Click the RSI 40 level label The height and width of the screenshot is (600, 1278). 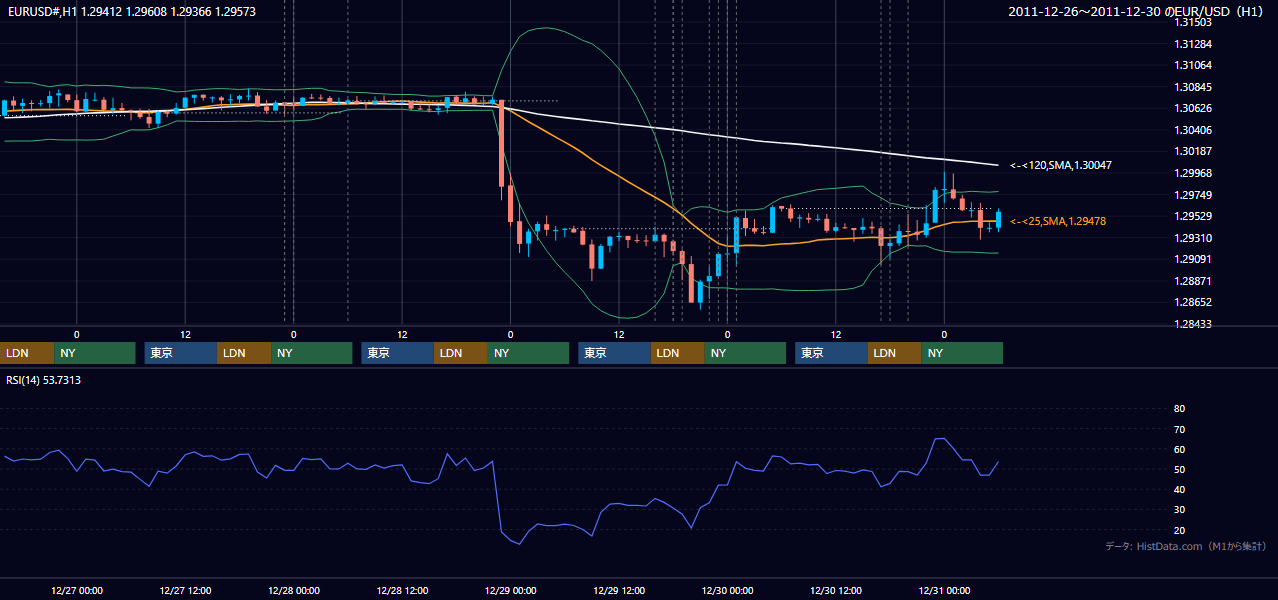(1179, 489)
